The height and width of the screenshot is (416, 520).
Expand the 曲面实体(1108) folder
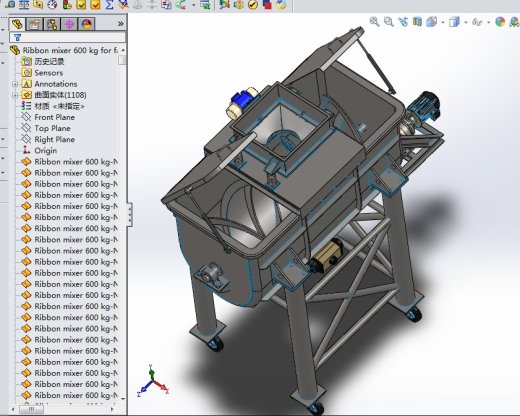click(15, 95)
